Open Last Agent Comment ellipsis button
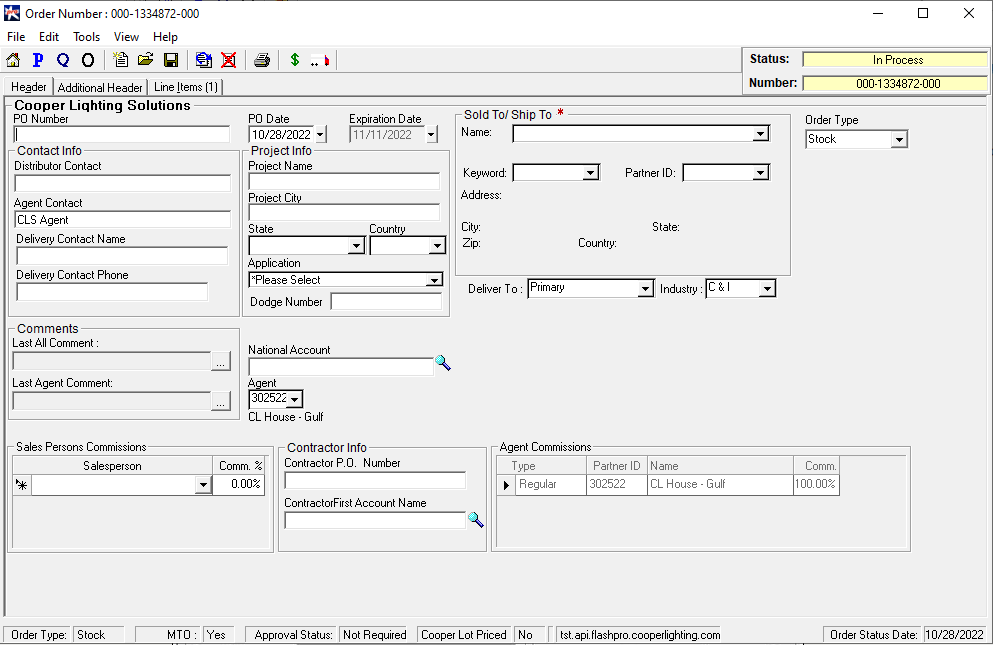The height and width of the screenshot is (645, 993). 220,402
